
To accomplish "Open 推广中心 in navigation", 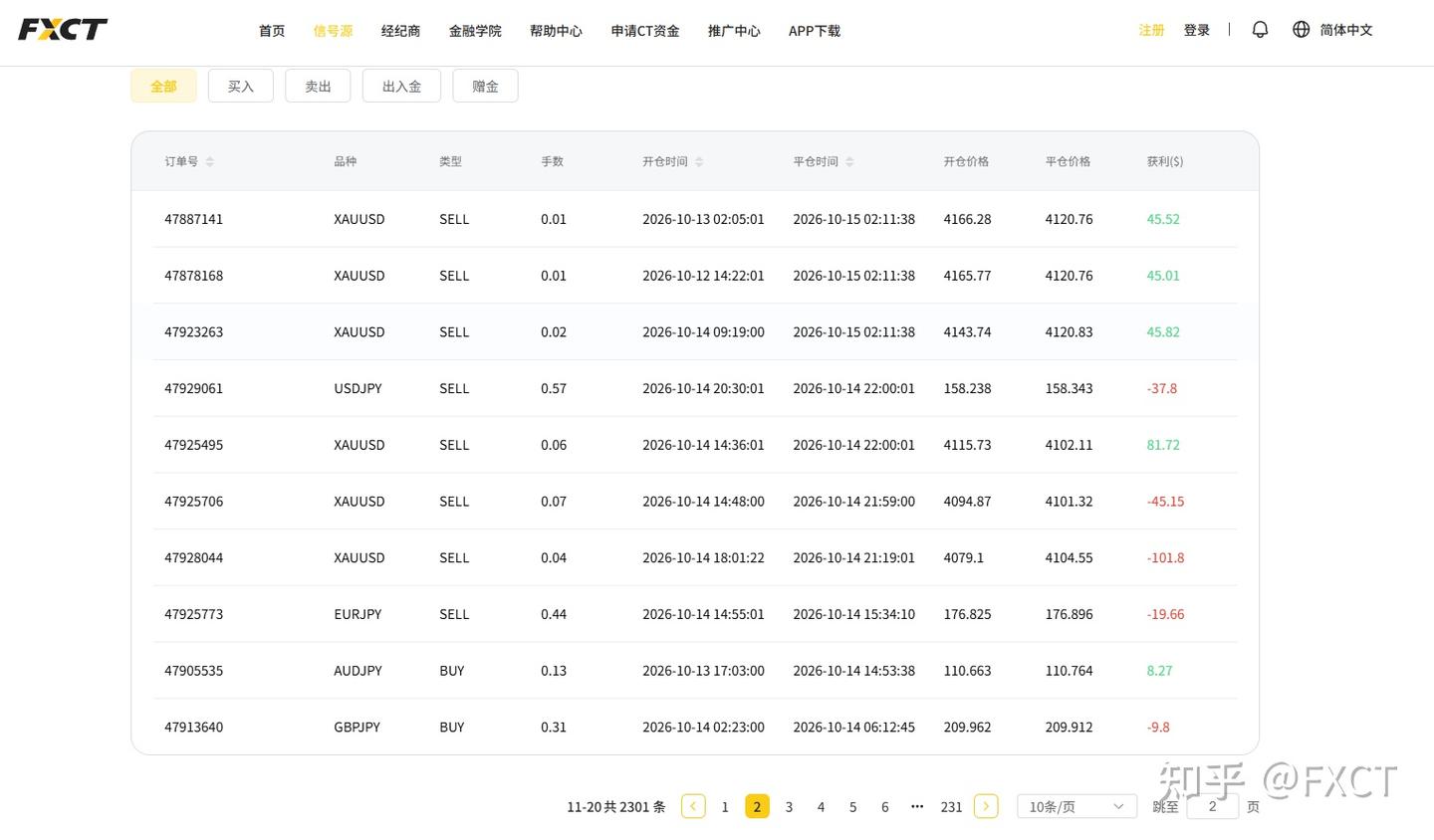I will pos(734,31).
